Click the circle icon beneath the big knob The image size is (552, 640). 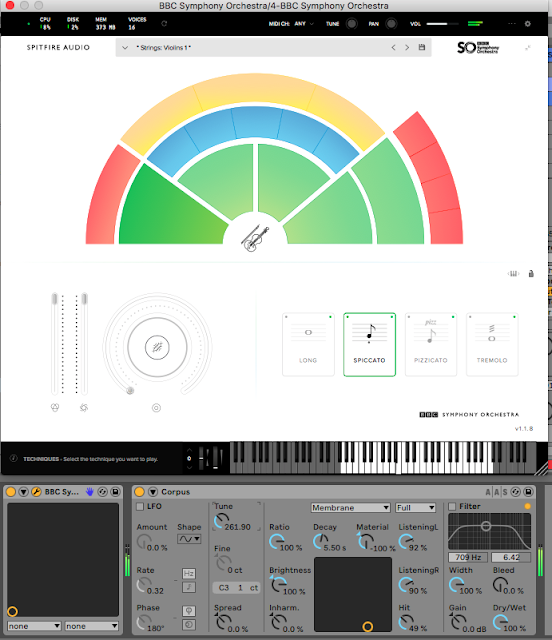tap(156, 407)
